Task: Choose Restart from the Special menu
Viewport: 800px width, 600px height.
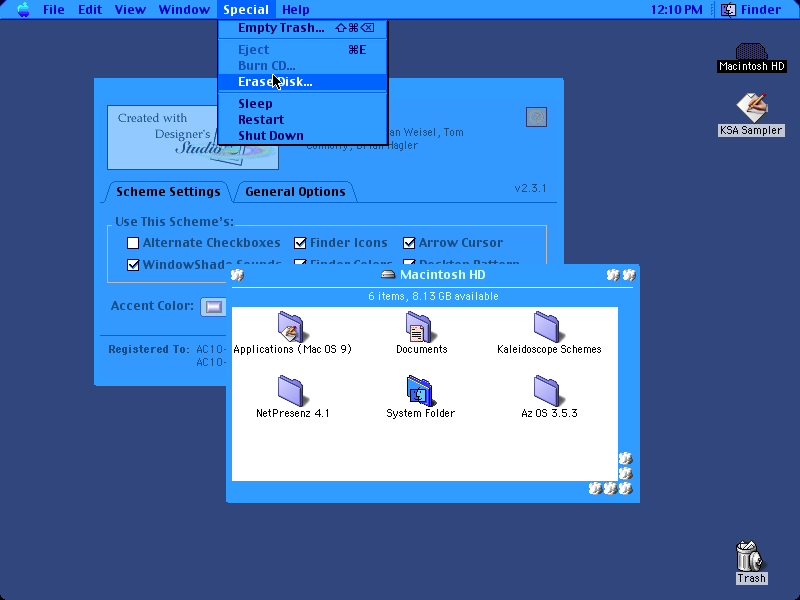Action: pyautogui.click(x=303, y=119)
